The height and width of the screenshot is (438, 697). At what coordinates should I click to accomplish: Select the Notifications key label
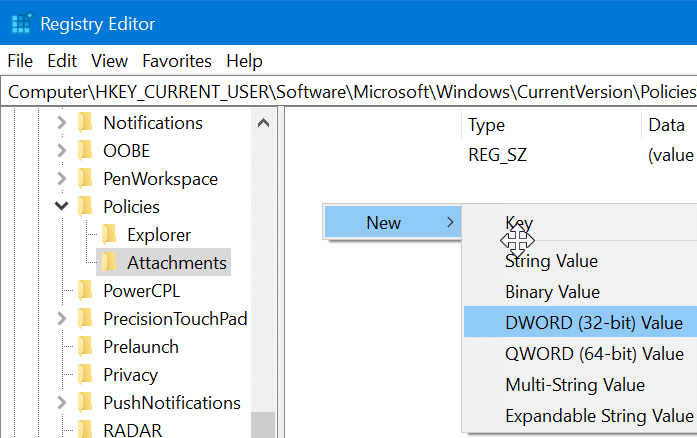pyautogui.click(x=153, y=123)
